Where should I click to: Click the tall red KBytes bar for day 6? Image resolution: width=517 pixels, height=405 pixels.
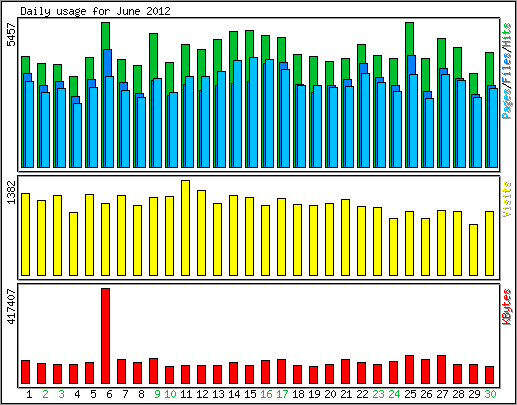coord(105,336)
